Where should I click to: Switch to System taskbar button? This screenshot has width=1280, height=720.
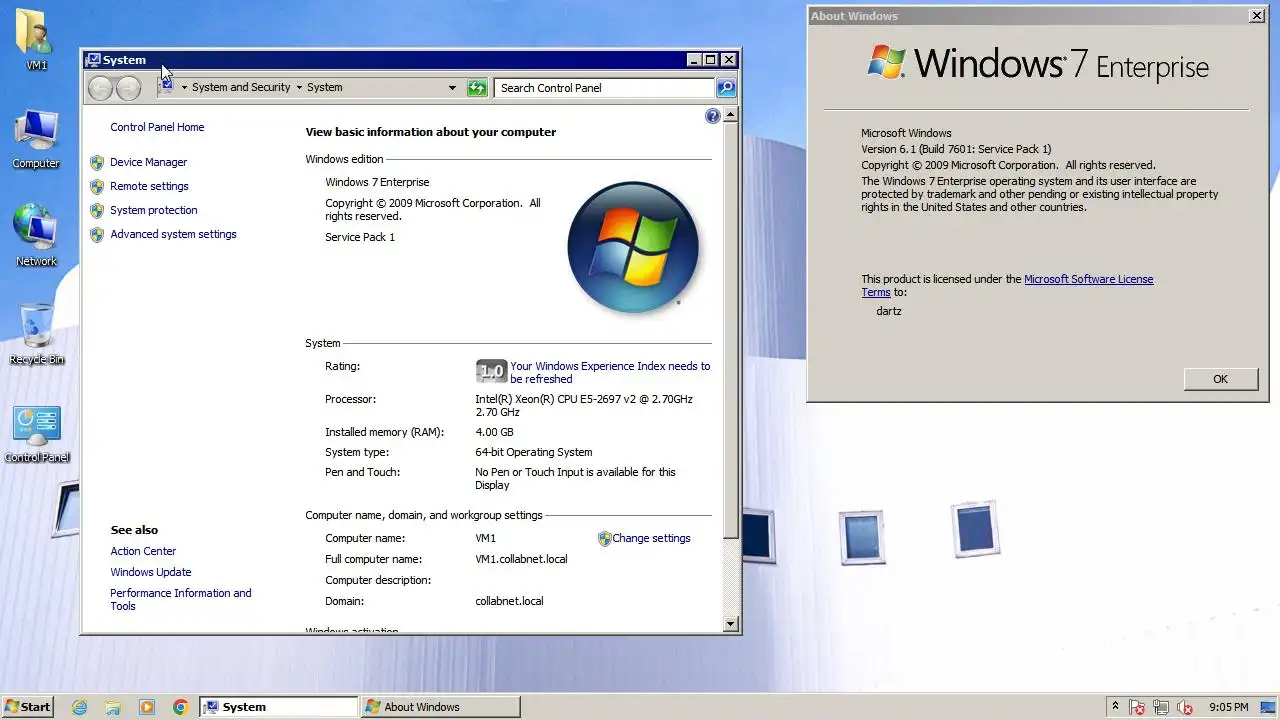278,707
